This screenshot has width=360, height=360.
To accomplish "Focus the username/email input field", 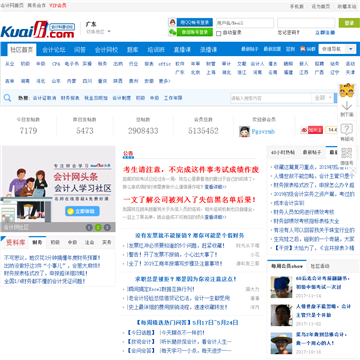I will 245,23.
